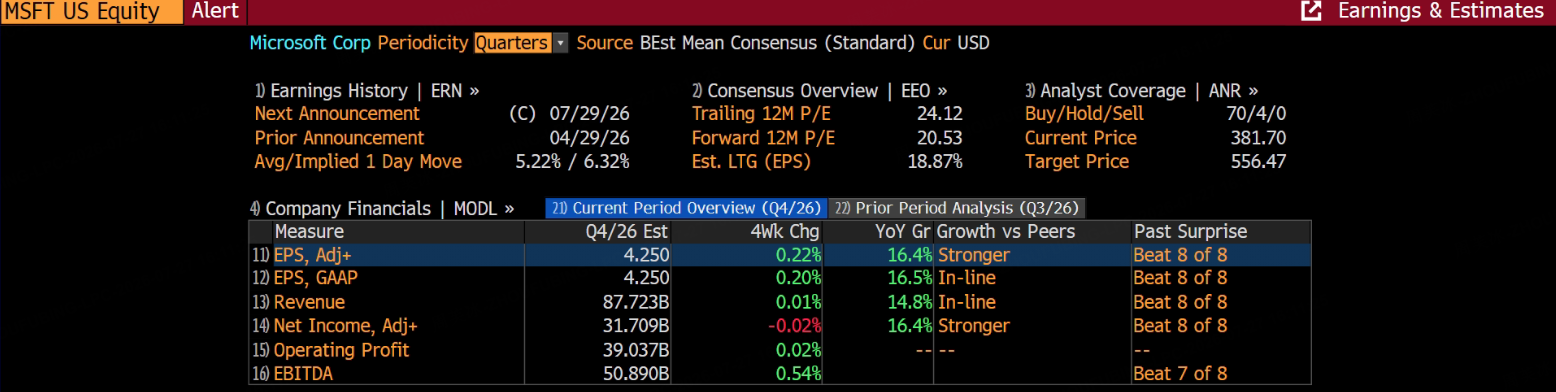Select the Net Income, Adj+ row
Image resolution: width=1556 pixels, height=392 pixels.
(780, 326)
